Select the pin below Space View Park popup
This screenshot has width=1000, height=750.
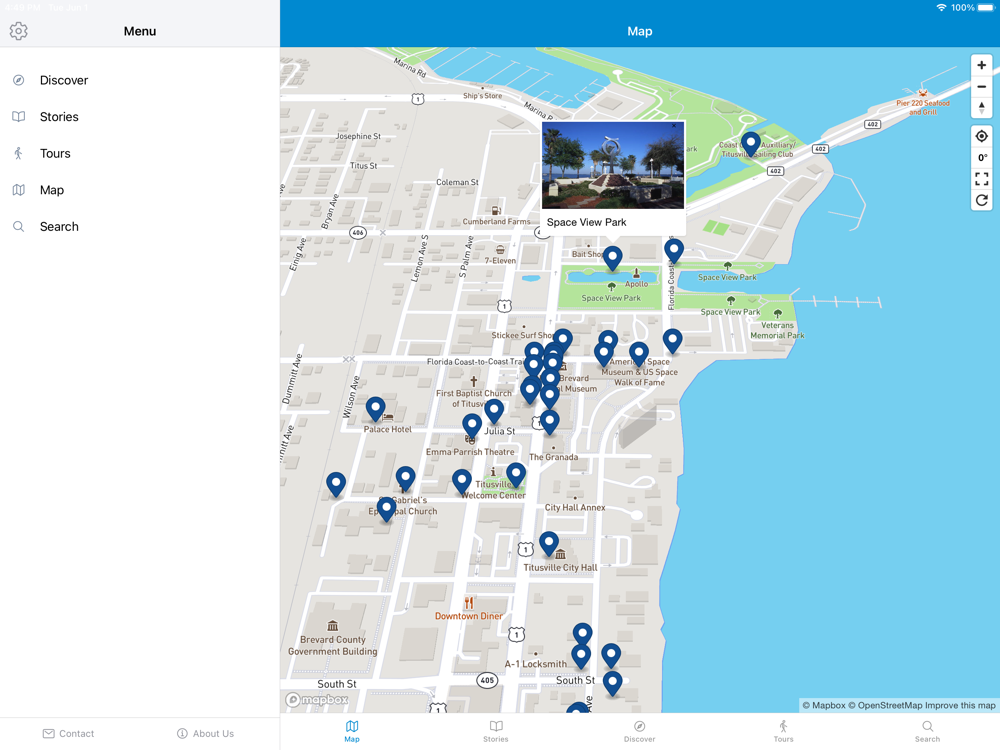click(x=612, y=258)
